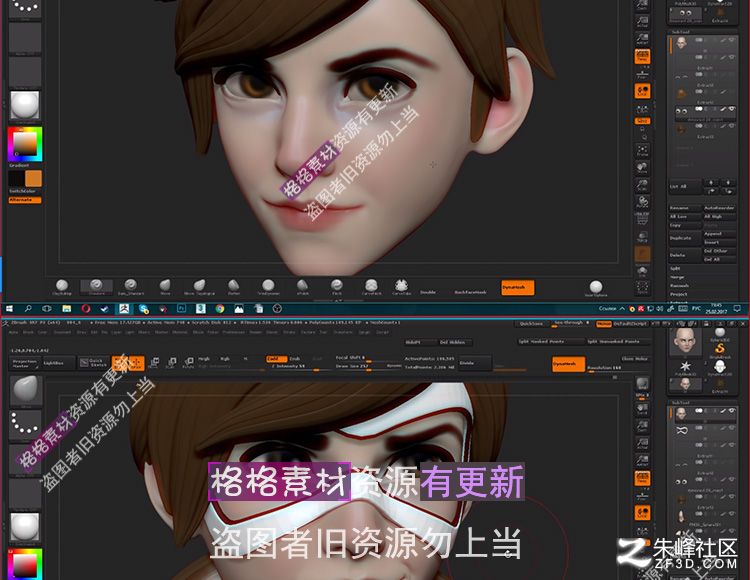Open the color picker square in the upper window
The width and height of the screenshot is (750, 580).
coord(25,144)
